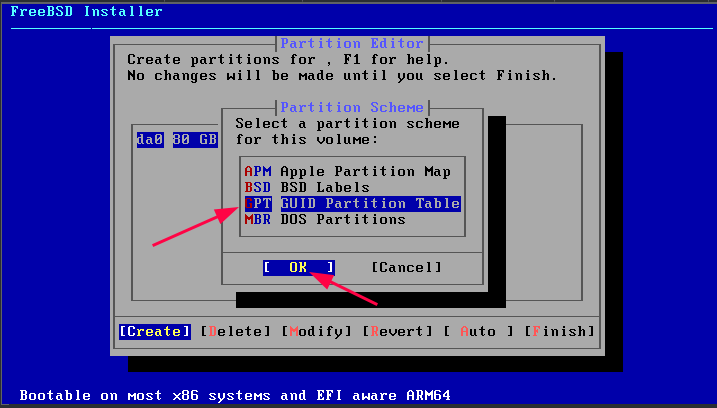Confirm partition scheme with OK
717x408 pixels.
299,267
